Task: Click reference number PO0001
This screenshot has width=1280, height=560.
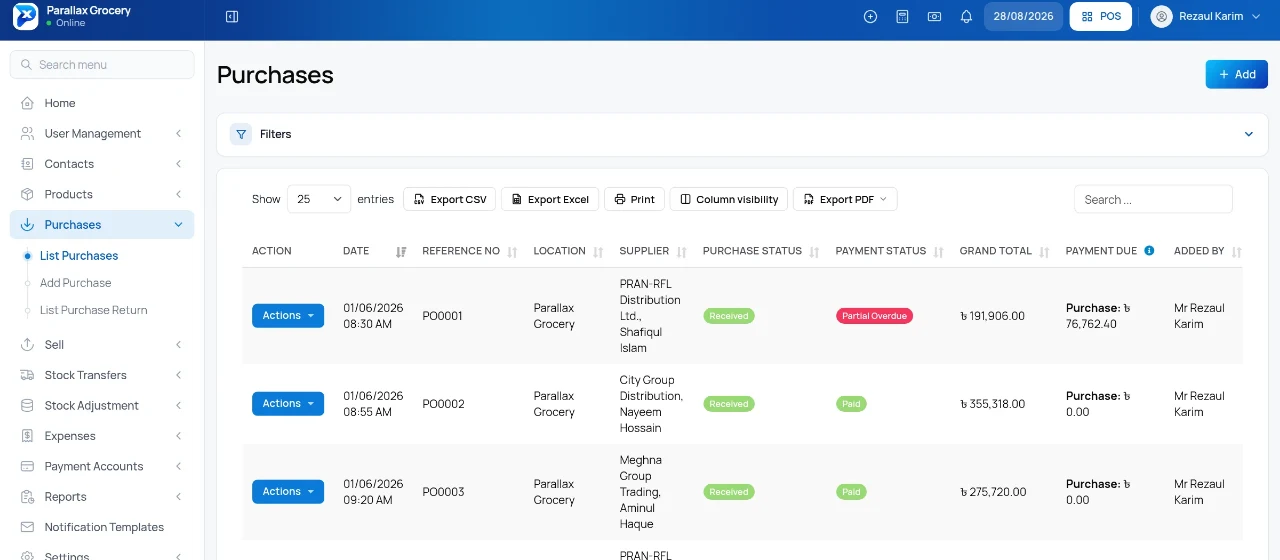Action: tap(443, 316)
